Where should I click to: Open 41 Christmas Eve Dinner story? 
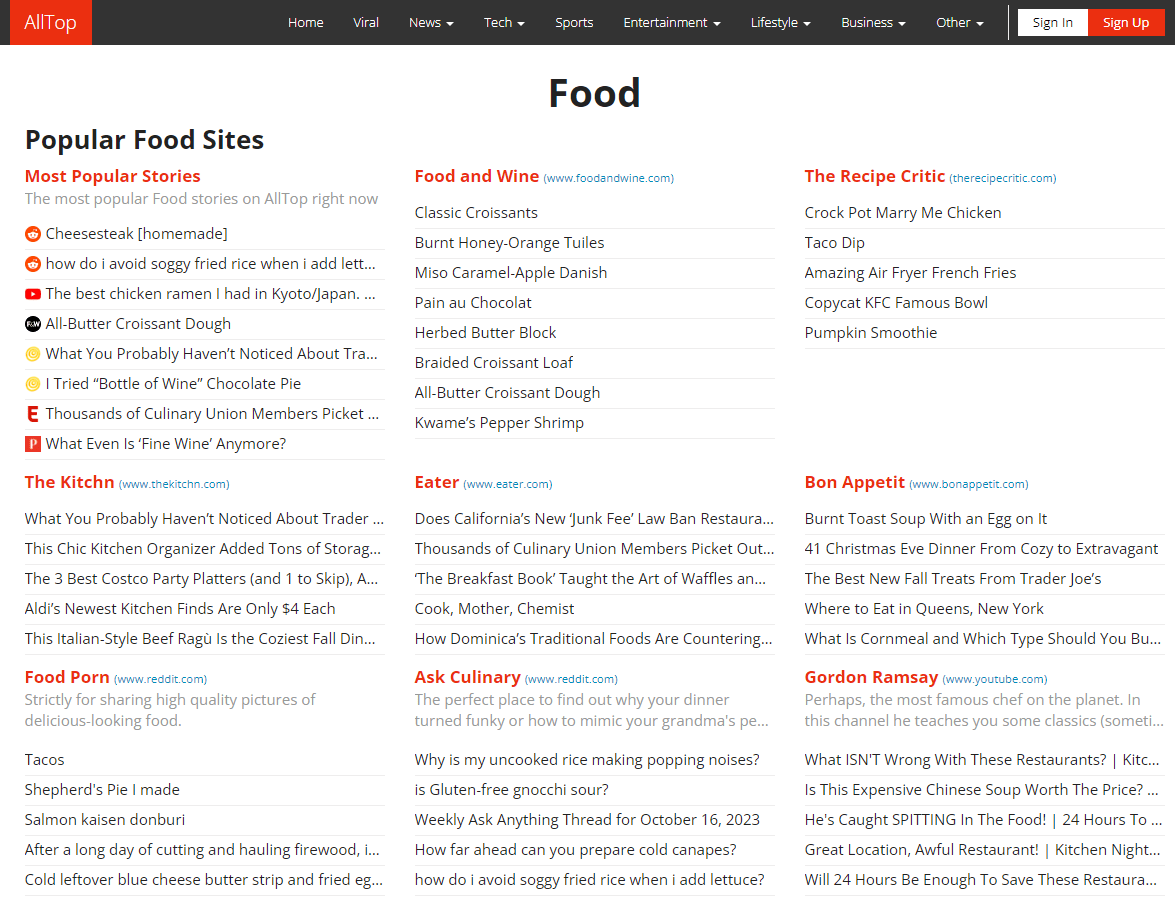982,549
